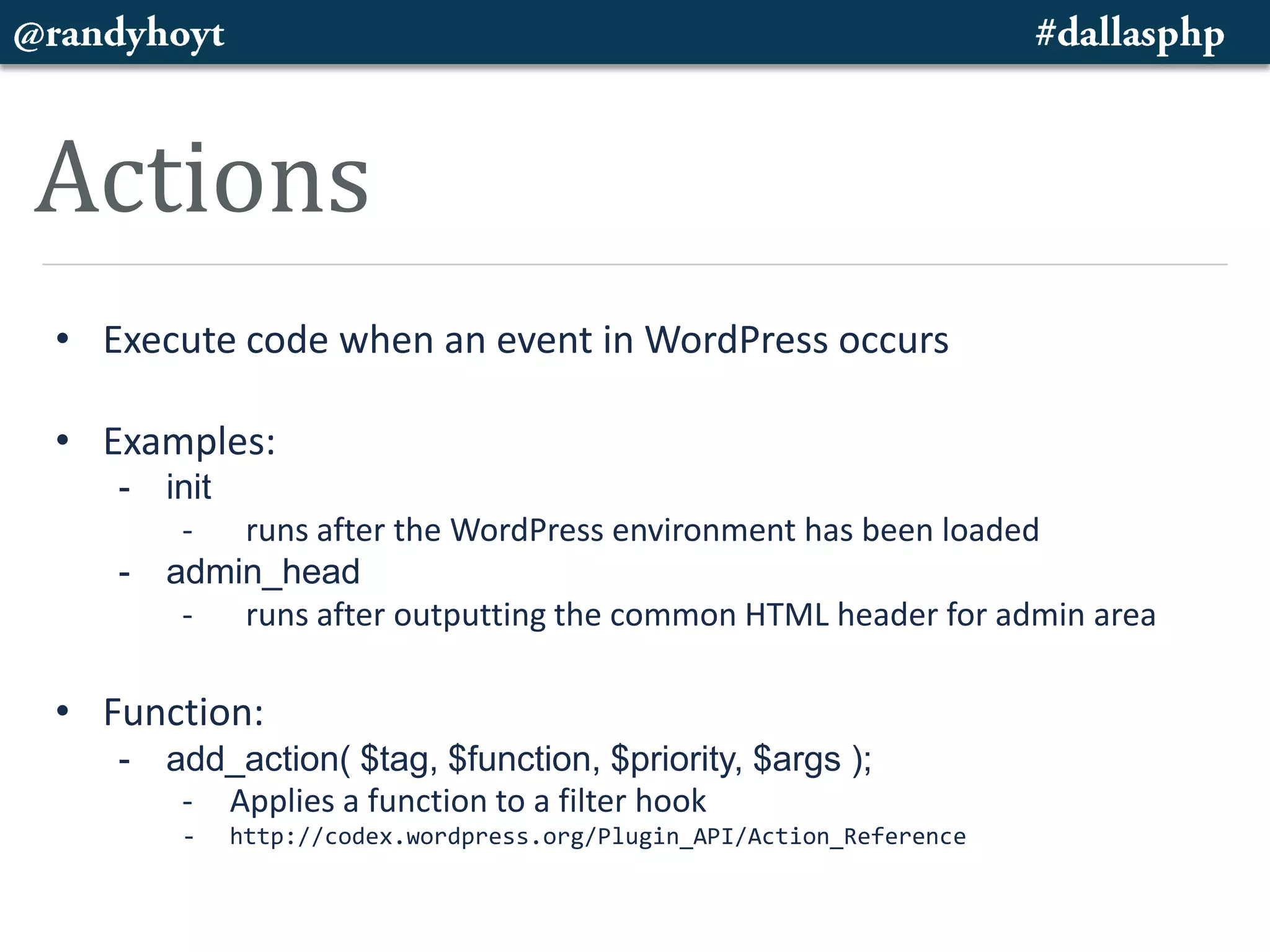1270x952 pixels.
Task: Select the 'admin_head' list item
Action: click(x=263, y=572)
